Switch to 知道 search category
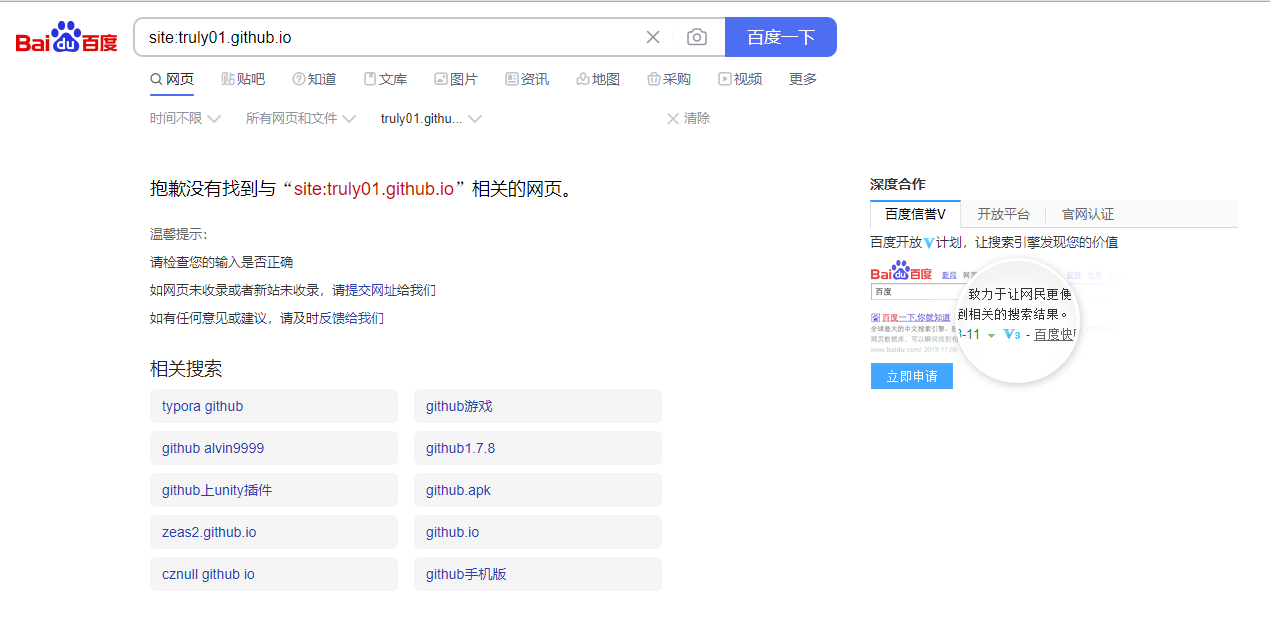This screenshot has width=1270, height=623. 314,79
